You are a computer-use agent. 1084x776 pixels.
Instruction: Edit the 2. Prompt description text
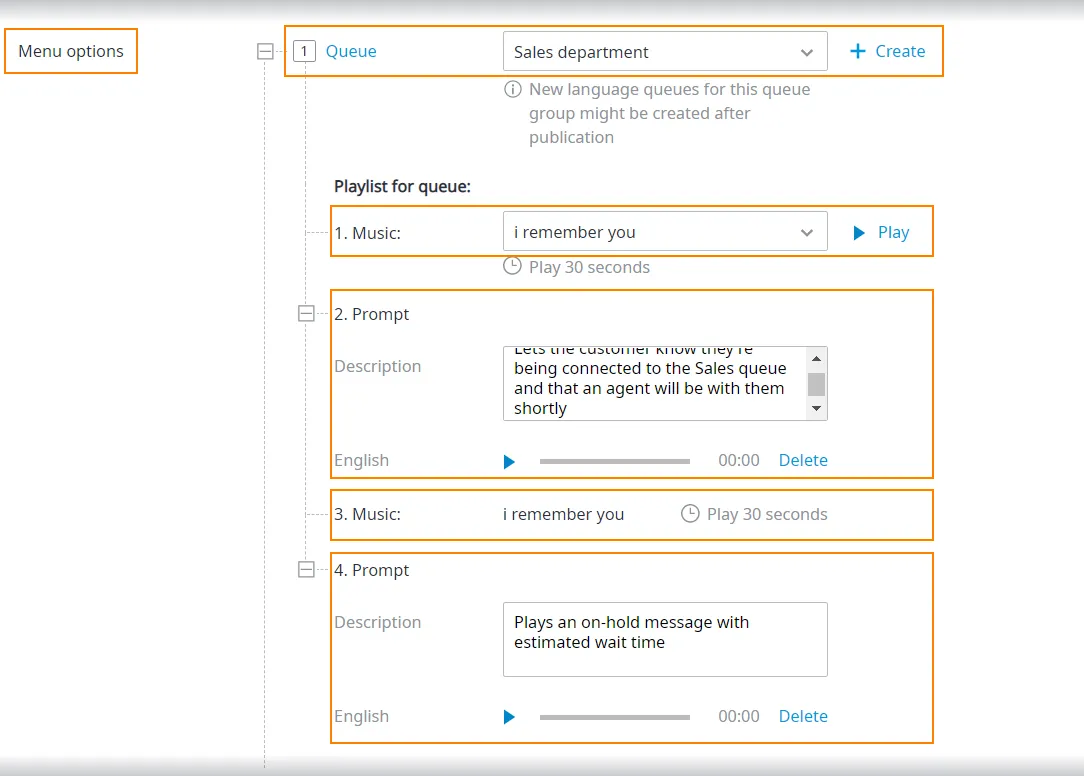(655, 383)
